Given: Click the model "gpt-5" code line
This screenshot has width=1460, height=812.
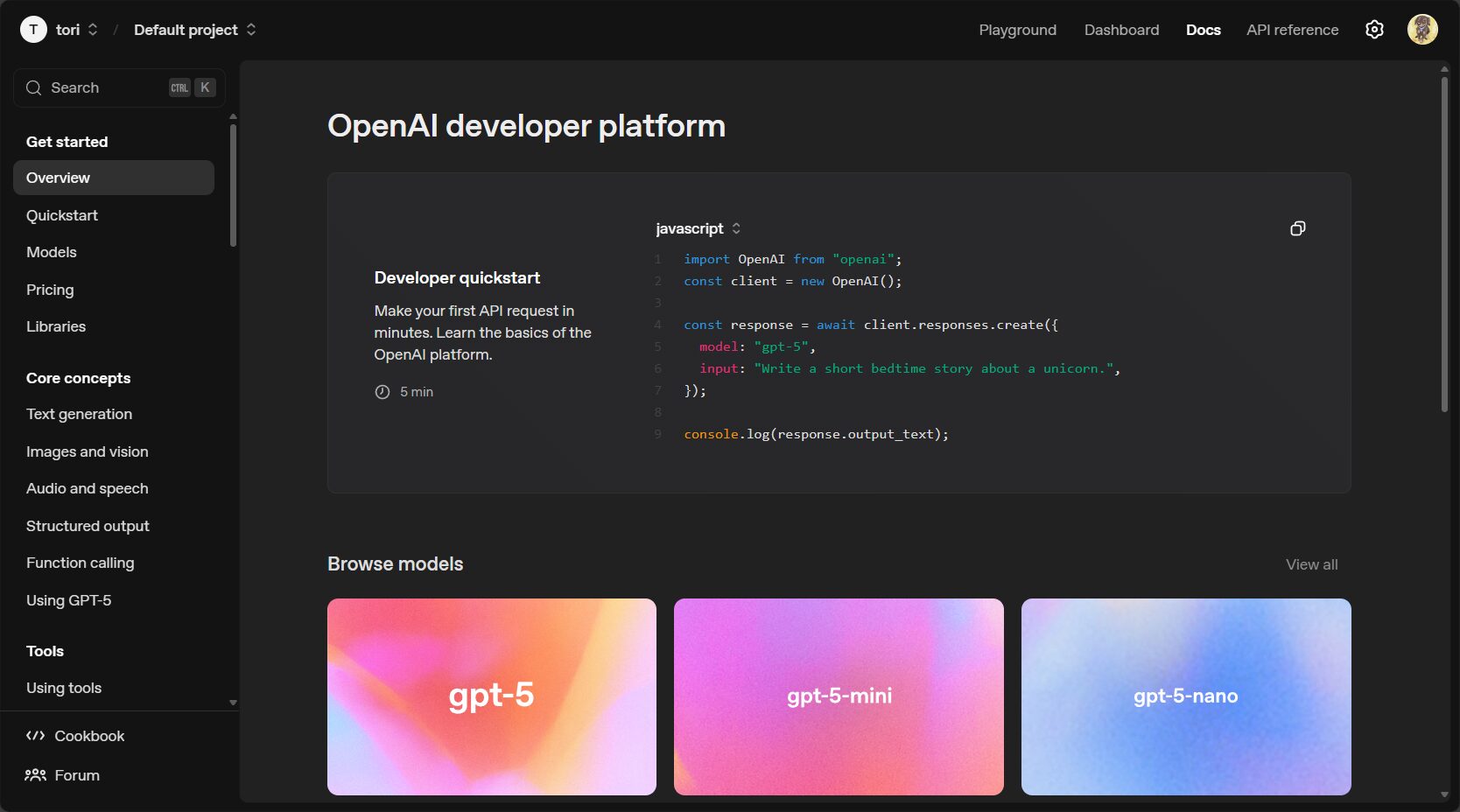Looking at the screenshot, I should pyautogui.click(x=757, y=346).
